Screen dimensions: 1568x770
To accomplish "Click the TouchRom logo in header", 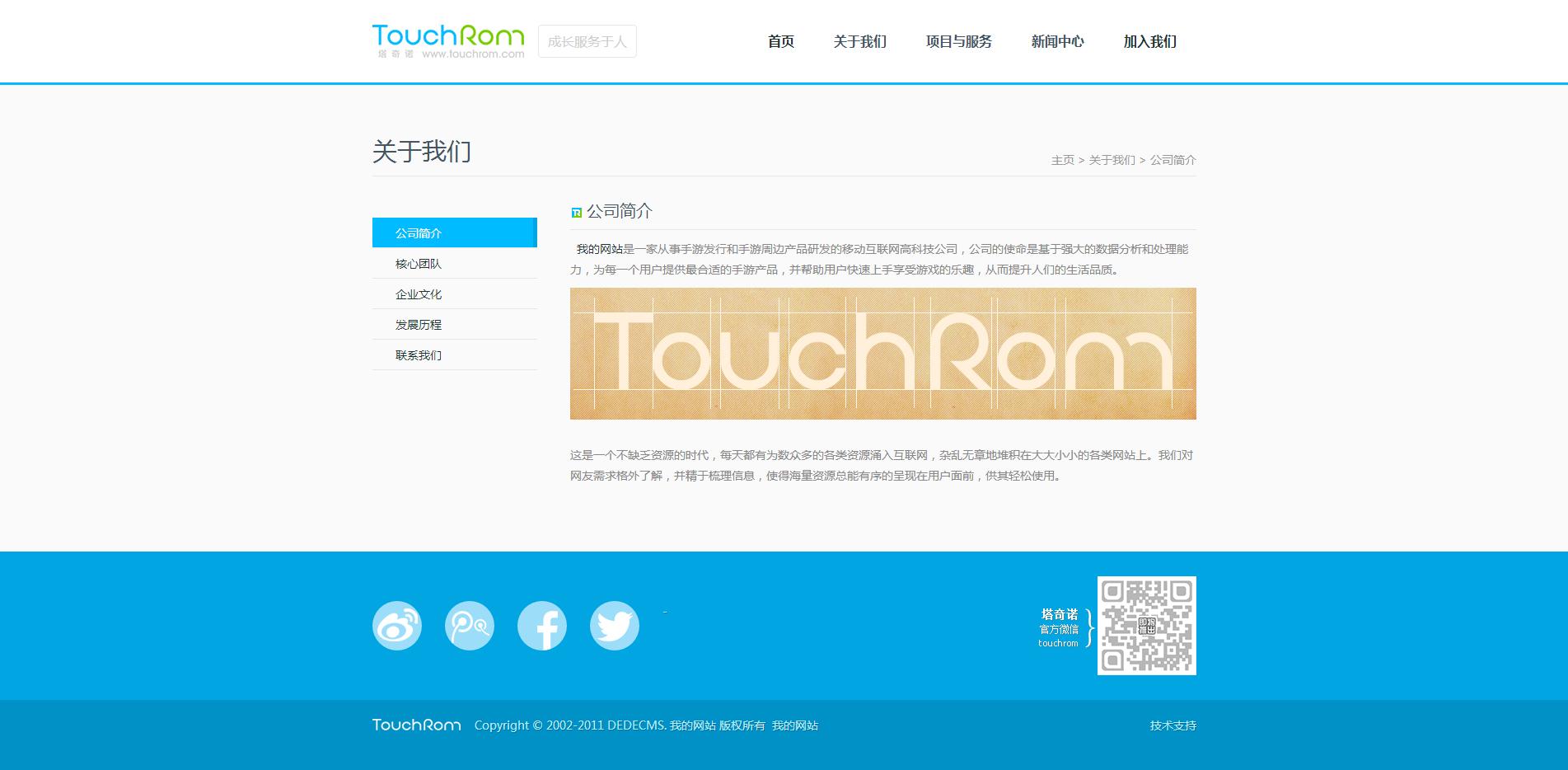I will click(448, 41).
